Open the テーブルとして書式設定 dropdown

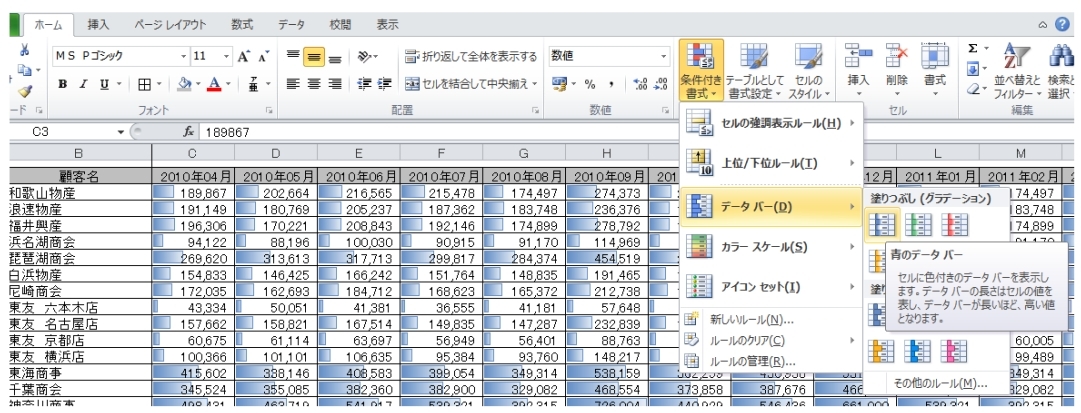(x=753, y=71)
